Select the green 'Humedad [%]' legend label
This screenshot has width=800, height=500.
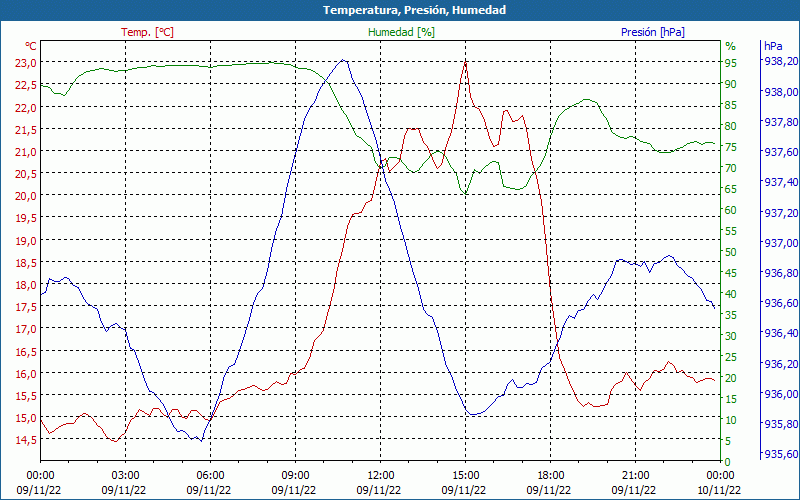401,32
